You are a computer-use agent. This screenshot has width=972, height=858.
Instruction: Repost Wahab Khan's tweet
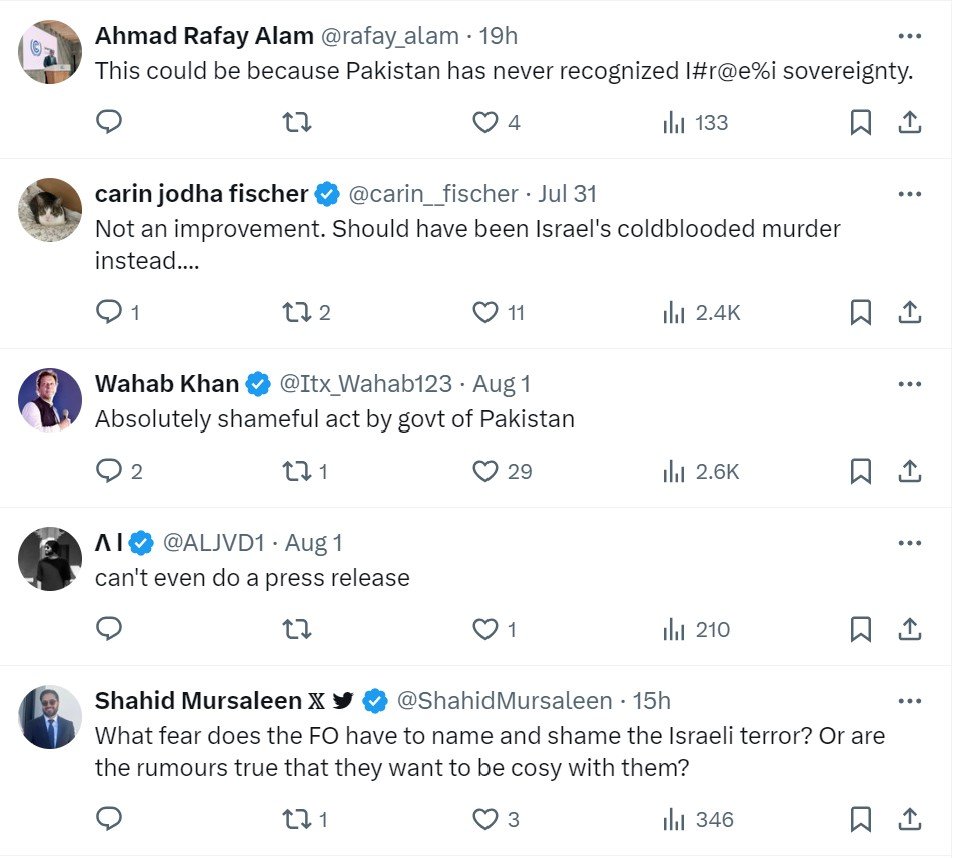(297, 471)
